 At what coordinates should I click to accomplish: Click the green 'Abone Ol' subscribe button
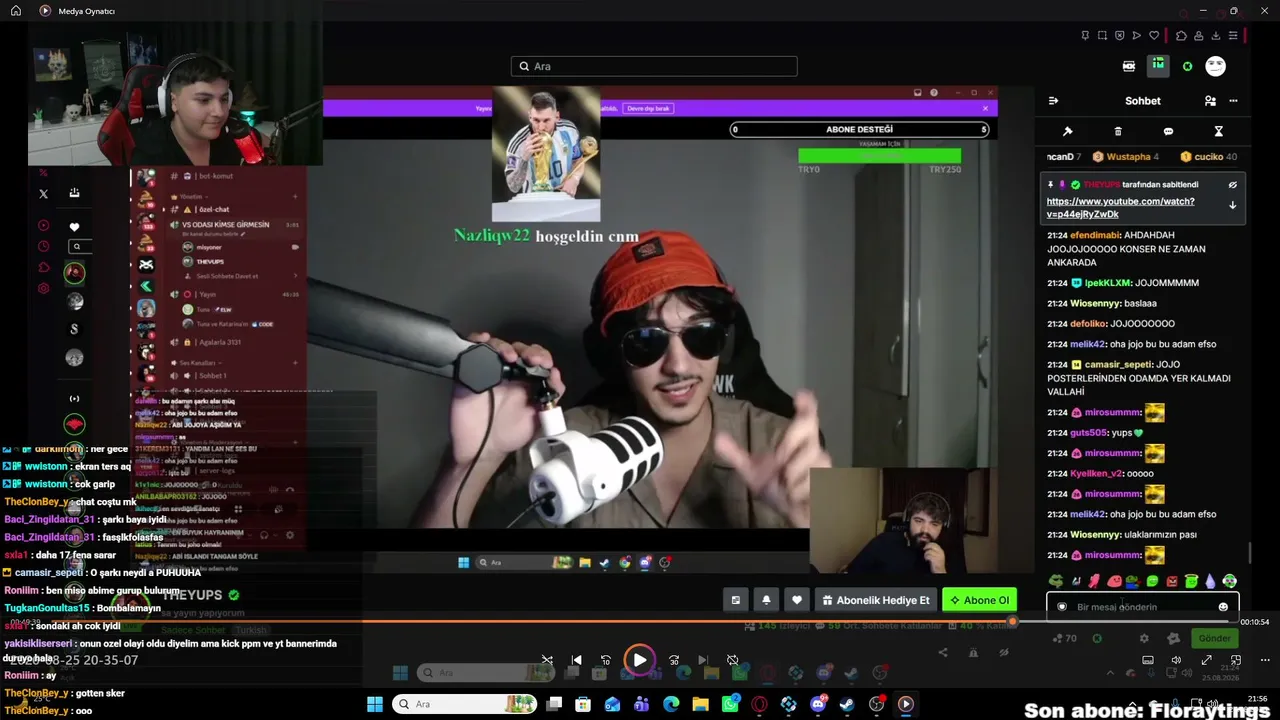click(x=979, y=600)
